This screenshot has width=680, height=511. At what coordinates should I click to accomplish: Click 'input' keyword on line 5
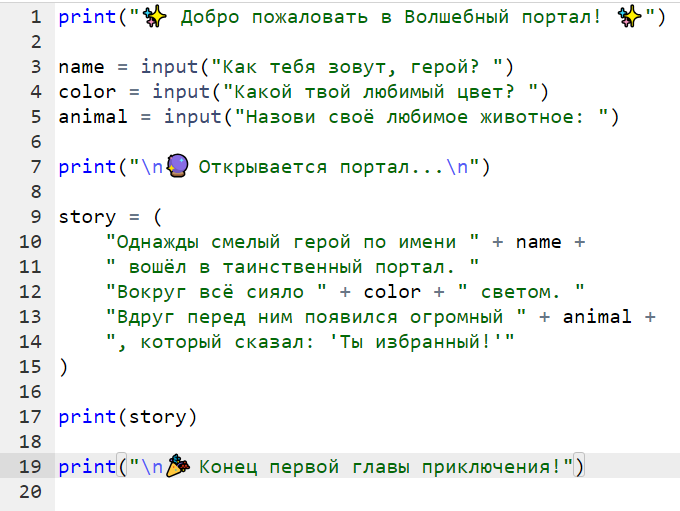tap(193, 118)
